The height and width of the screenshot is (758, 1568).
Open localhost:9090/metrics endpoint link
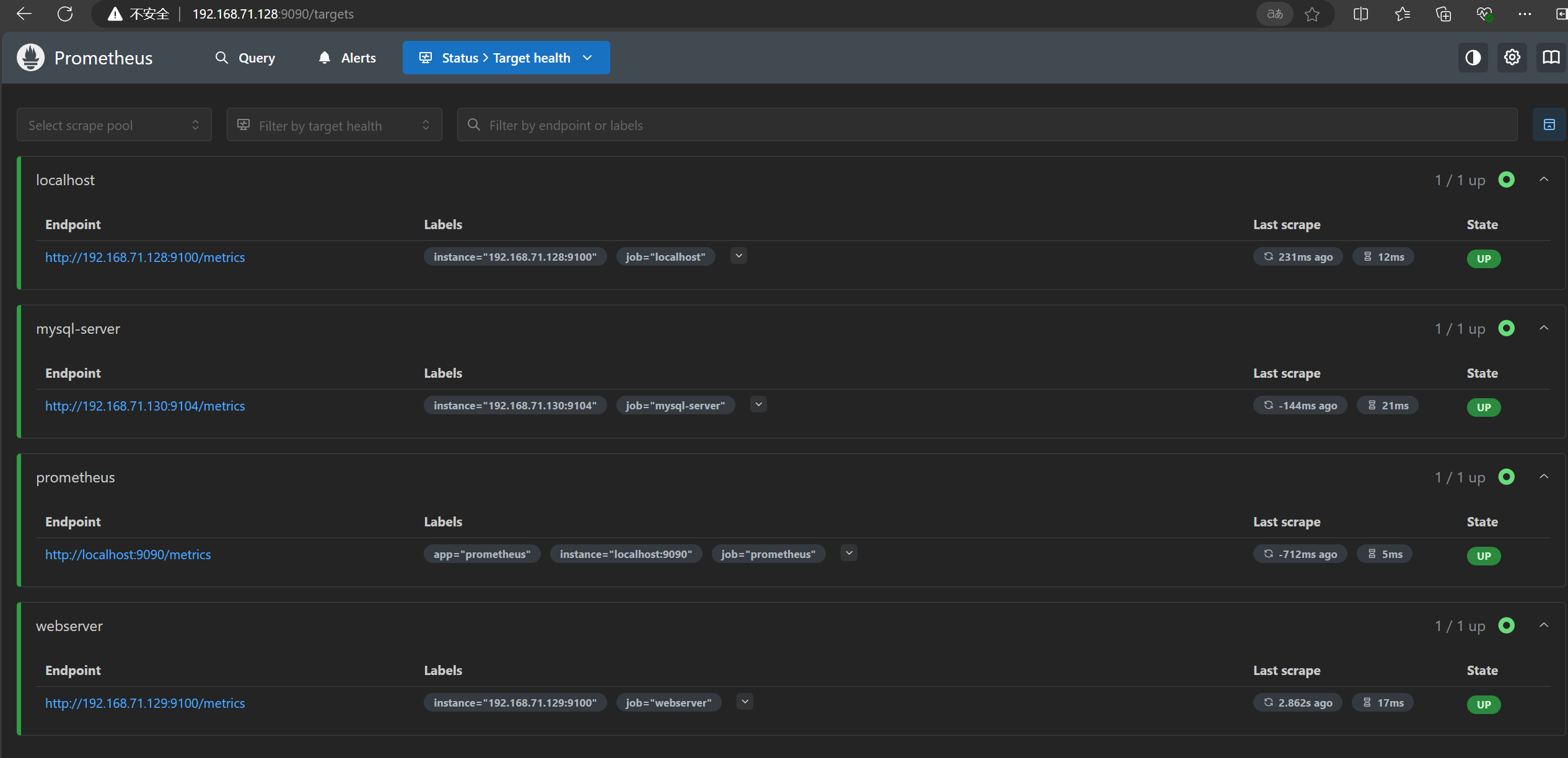128,555
